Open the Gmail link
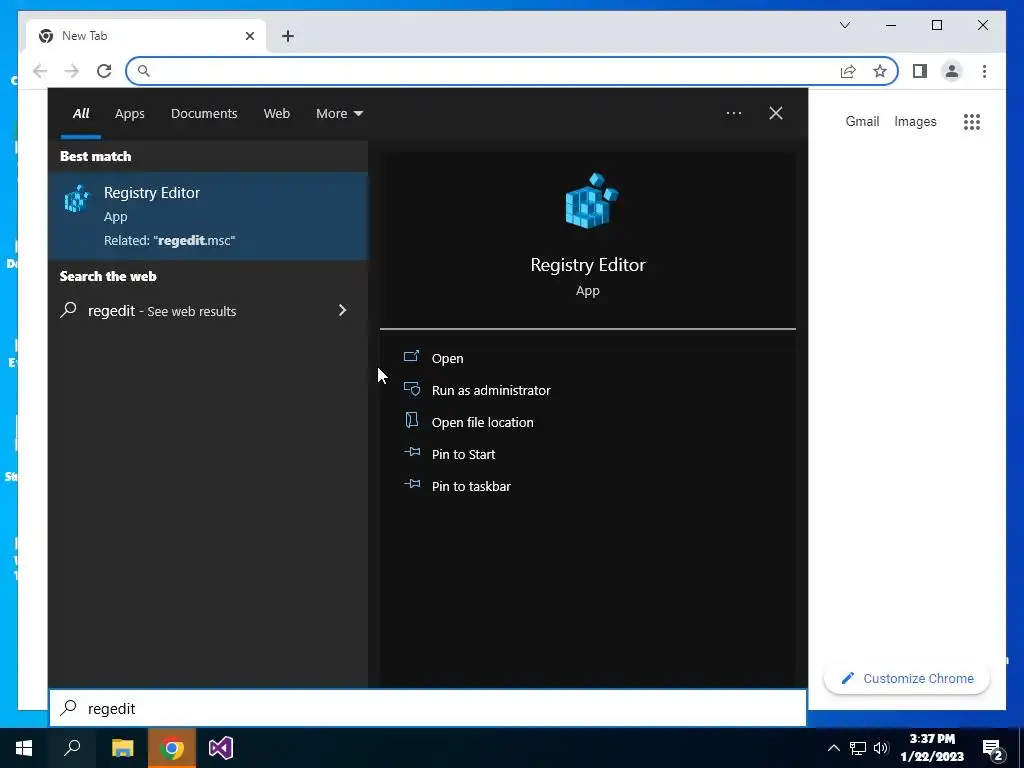1024x768 pixels. (x=862, y=121)
